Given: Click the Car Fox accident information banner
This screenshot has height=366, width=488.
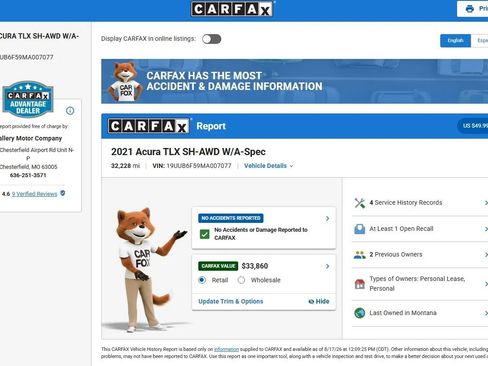Looking at the screenshot, I should pos(295,81).
